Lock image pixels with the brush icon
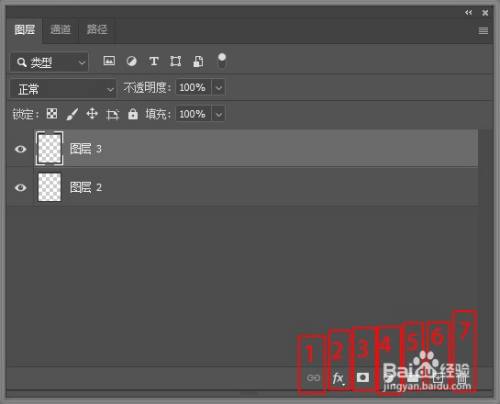 point(72,114)
